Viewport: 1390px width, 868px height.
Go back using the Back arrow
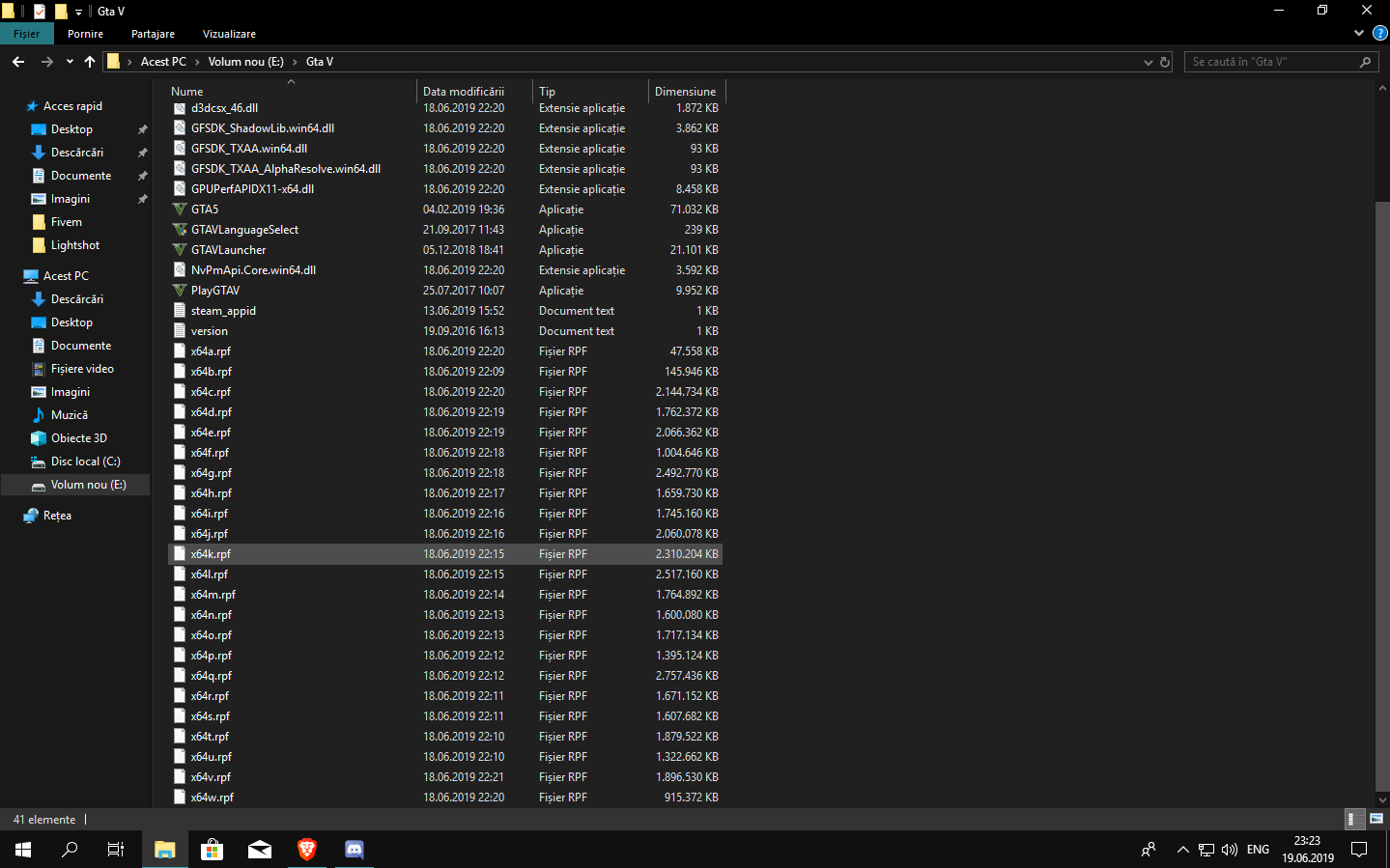(x=18, y=62)
